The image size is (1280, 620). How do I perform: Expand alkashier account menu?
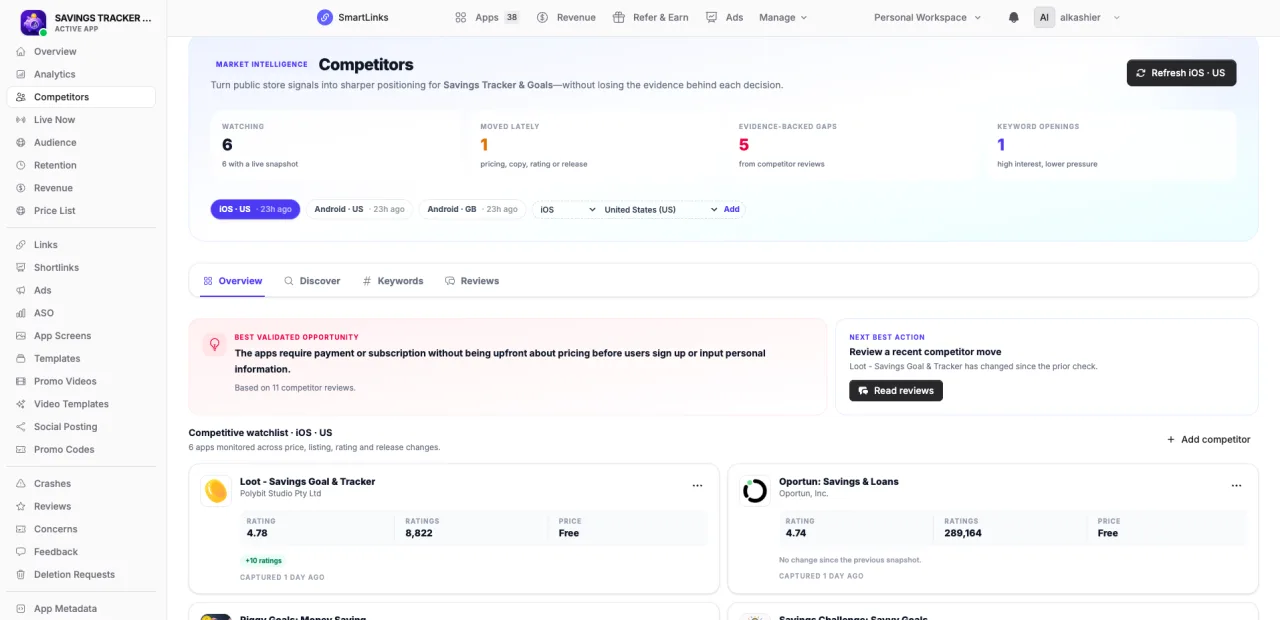(x=1077, y=17)
